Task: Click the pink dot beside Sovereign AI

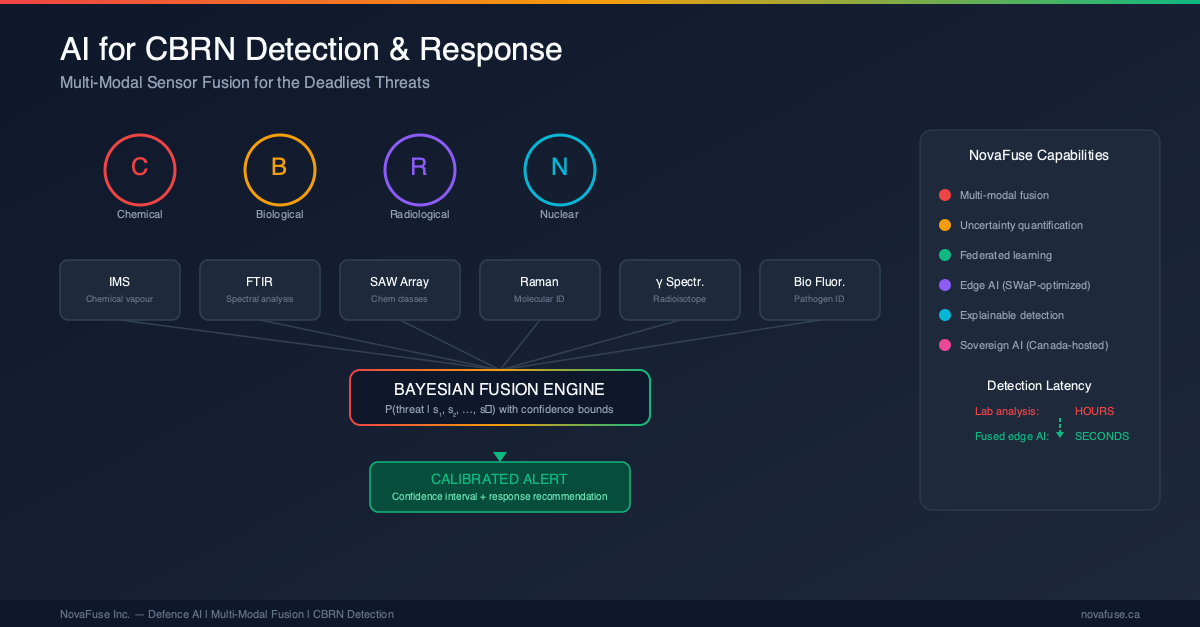Action: pos(945,345)
